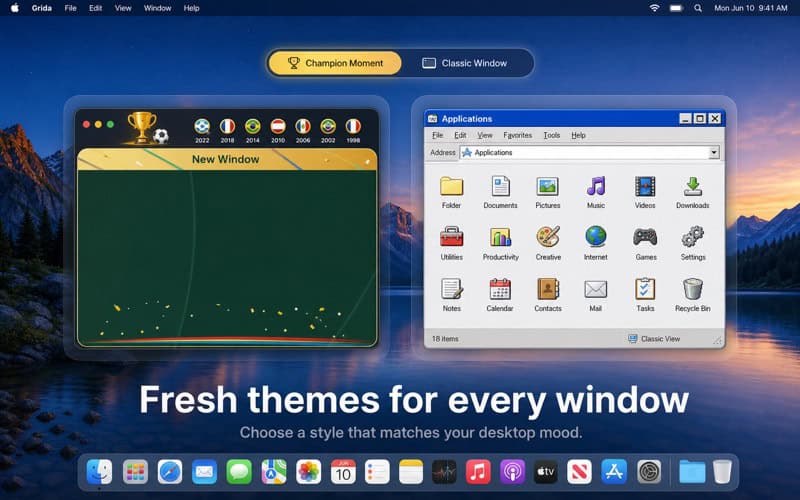
Task: Open the View menu in Applications window
Action: tap(485, 135)
